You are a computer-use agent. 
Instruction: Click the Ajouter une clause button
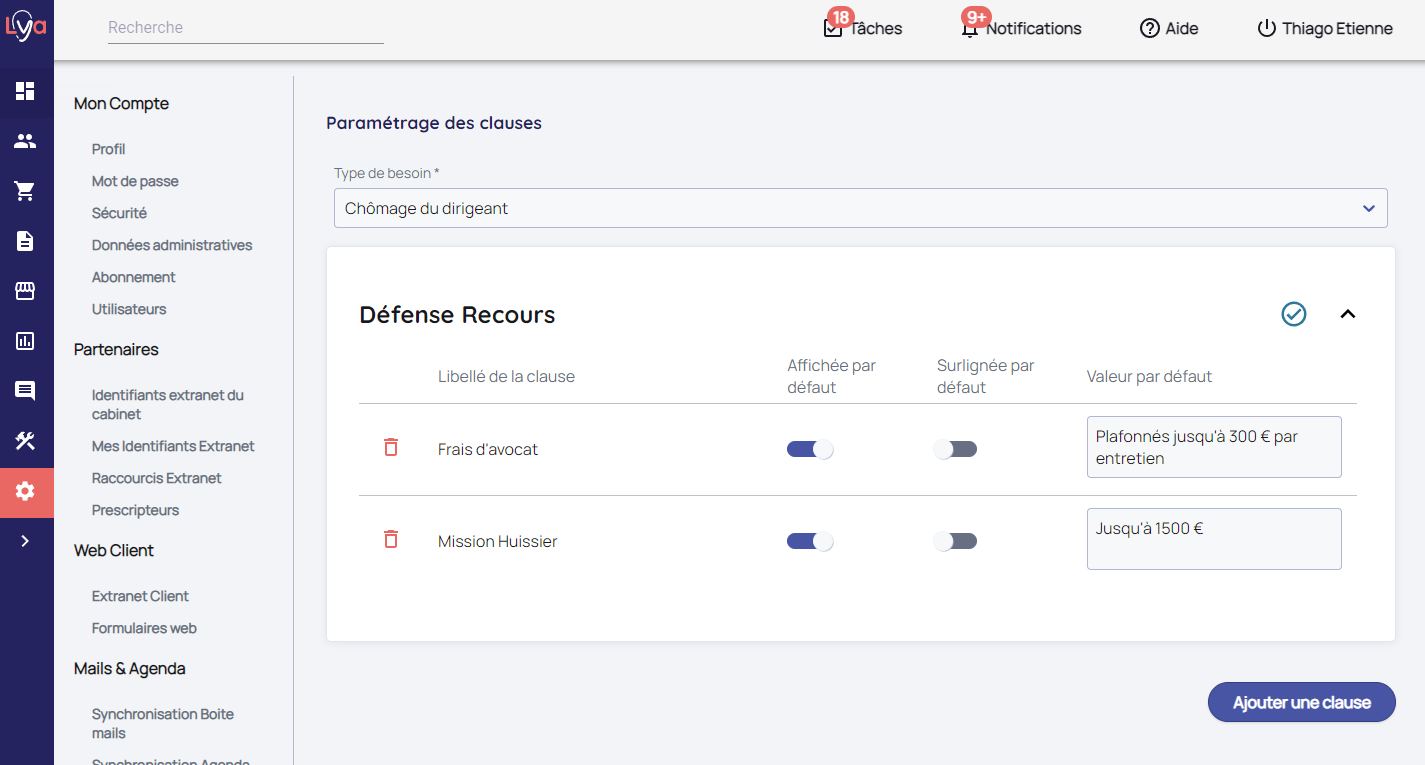[x=1301, y=702]
